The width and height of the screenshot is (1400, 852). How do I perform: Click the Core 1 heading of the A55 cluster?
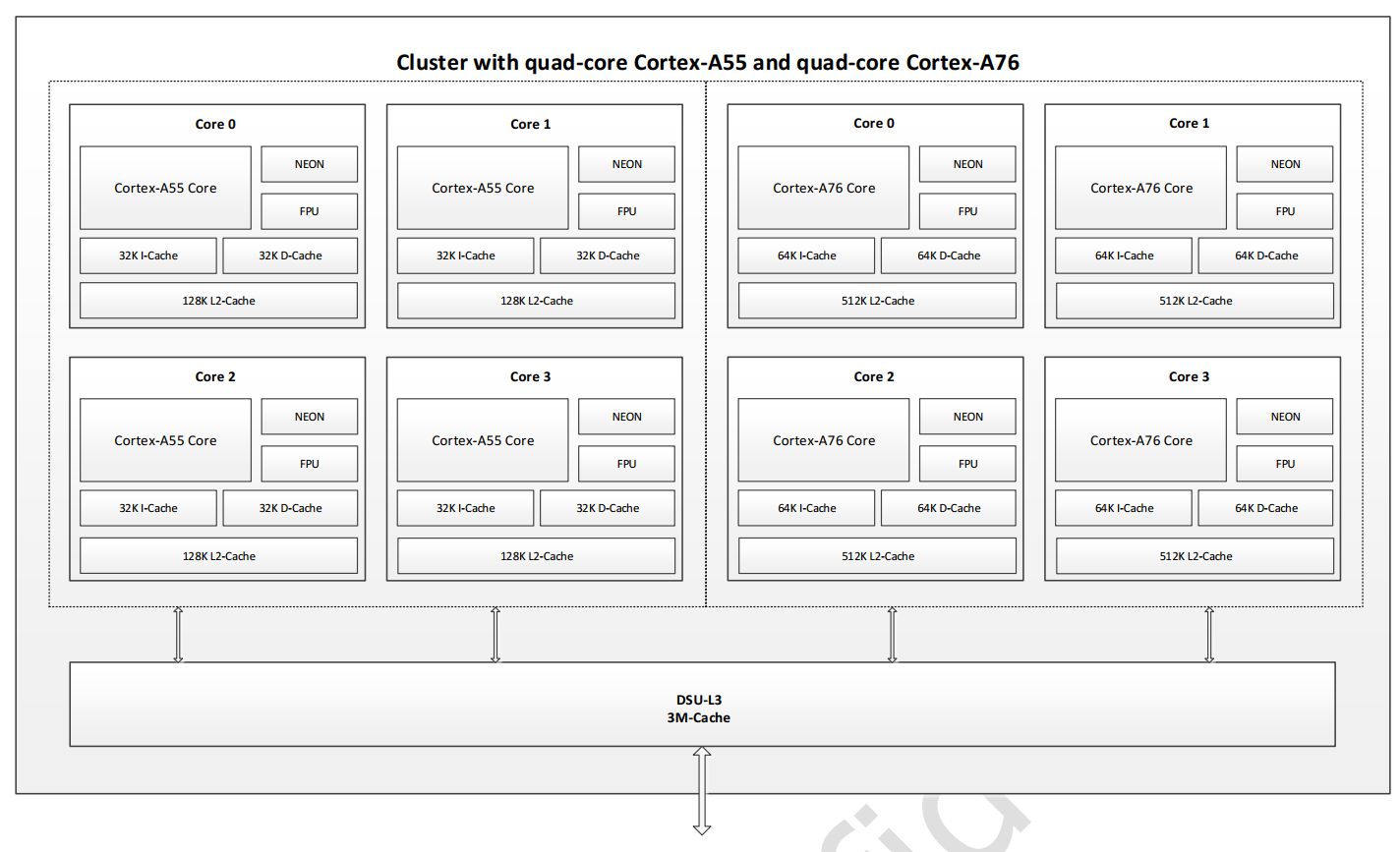(531, 124)
